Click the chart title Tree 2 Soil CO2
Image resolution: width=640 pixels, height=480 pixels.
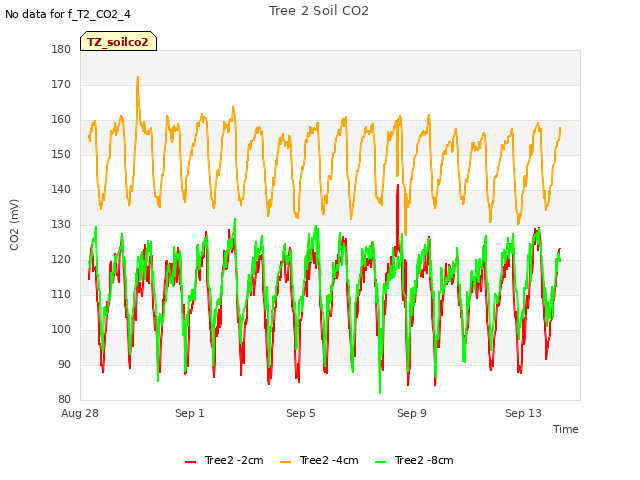click(x=319, y=11)
